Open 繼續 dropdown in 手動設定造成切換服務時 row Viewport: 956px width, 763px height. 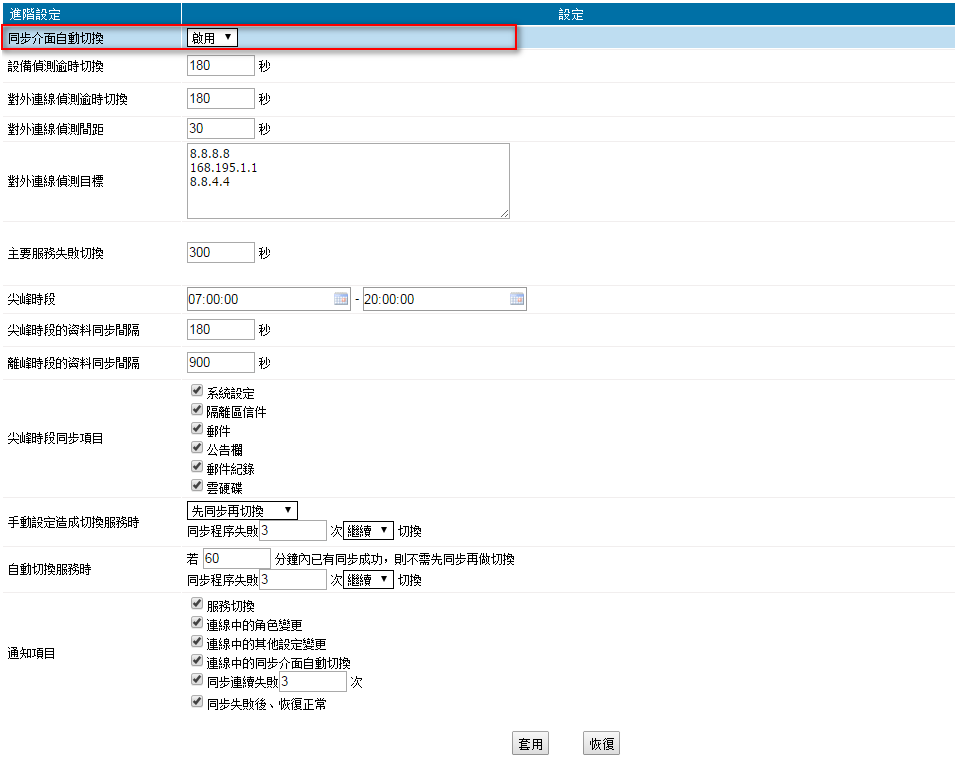(368, 530)
